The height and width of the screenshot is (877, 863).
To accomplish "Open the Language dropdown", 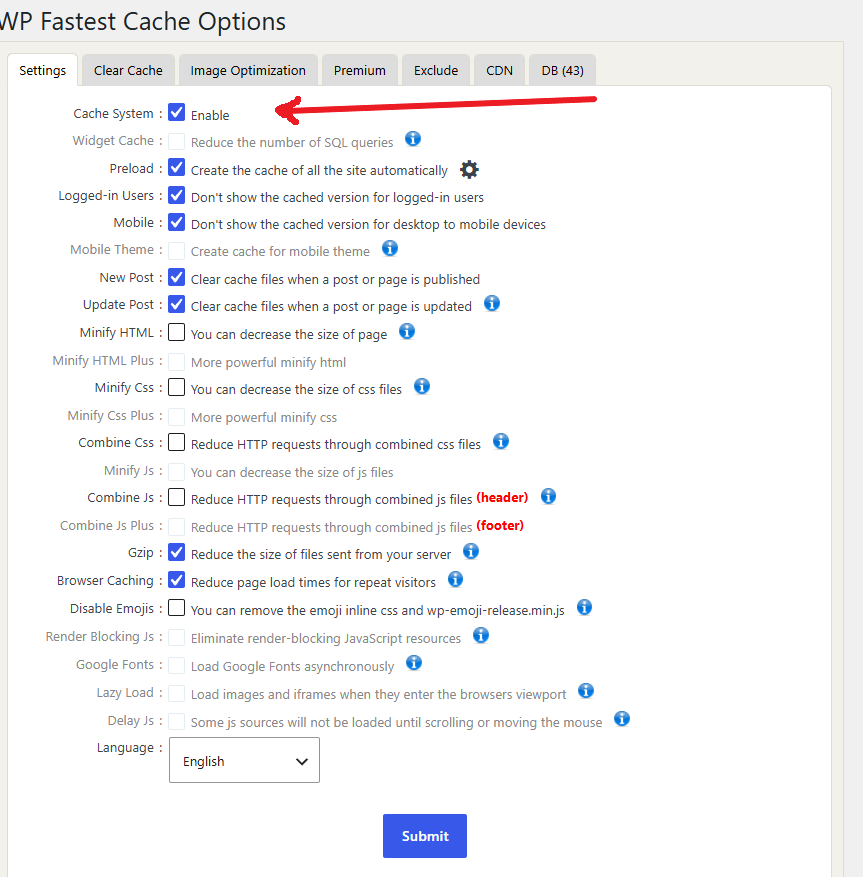I will [244, 760].
